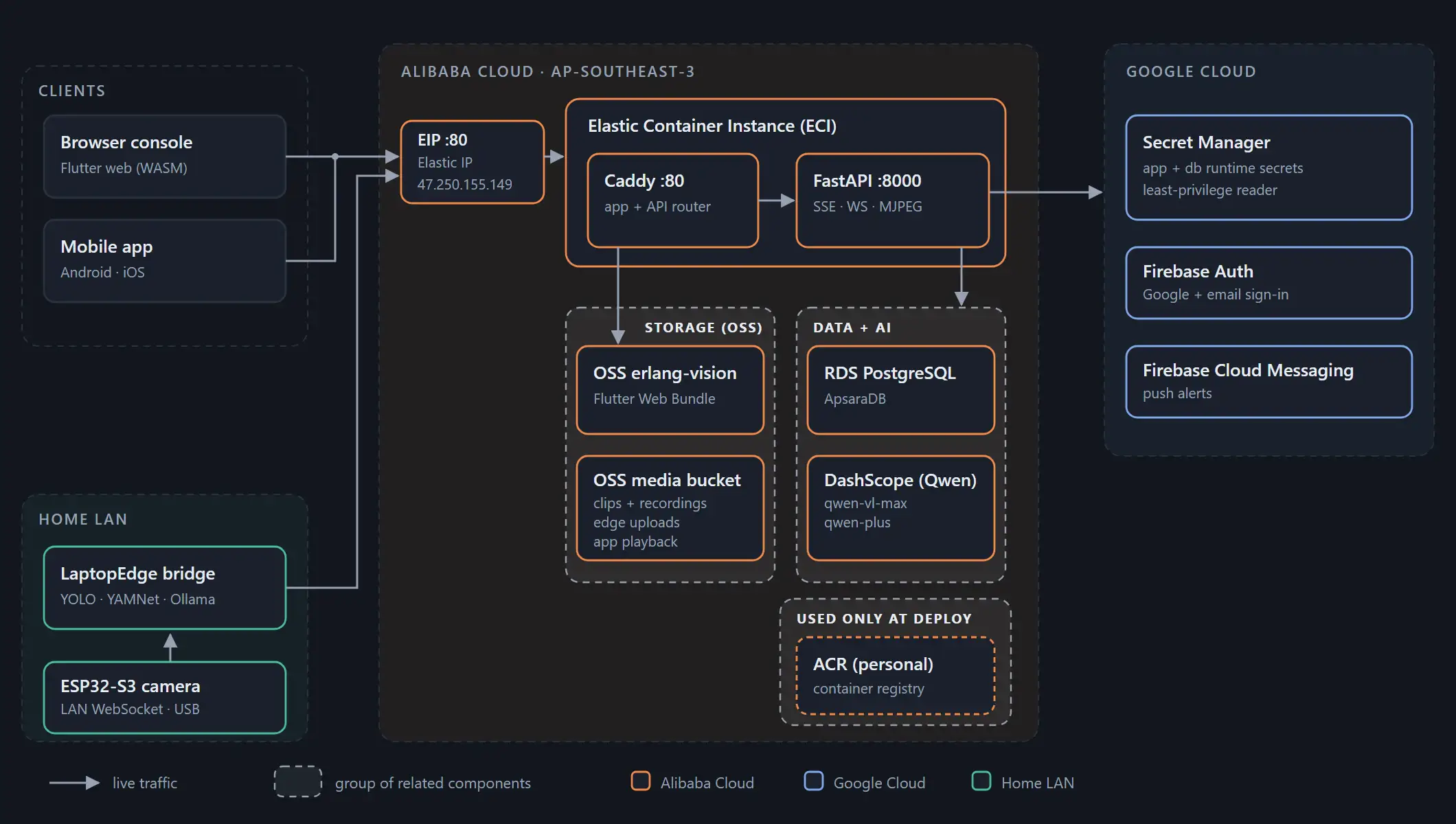
Task: Click the 'group of related components' legend text
Action: [x=433, y=783]
